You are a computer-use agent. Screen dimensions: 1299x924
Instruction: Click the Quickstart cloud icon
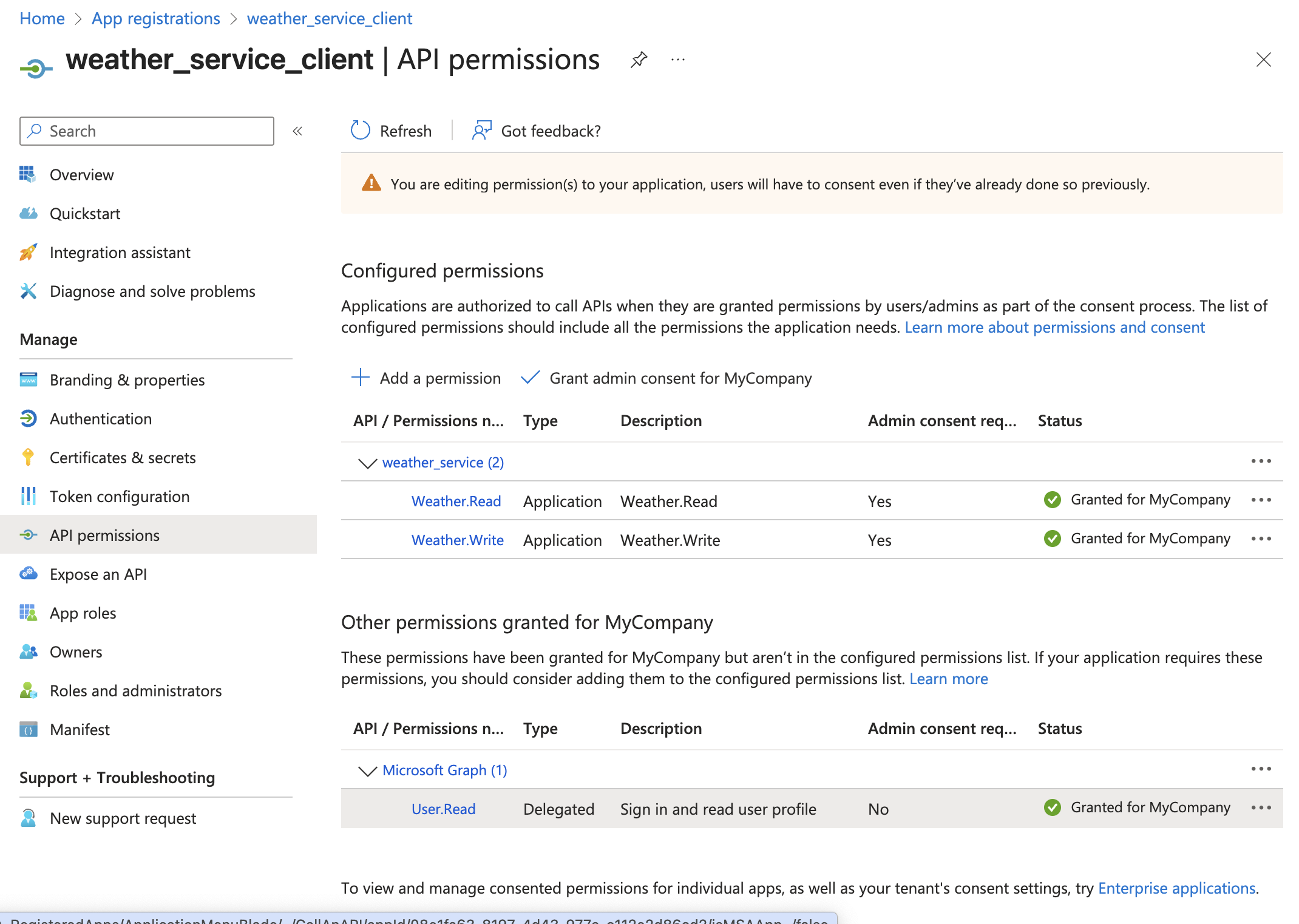point(28,213)
